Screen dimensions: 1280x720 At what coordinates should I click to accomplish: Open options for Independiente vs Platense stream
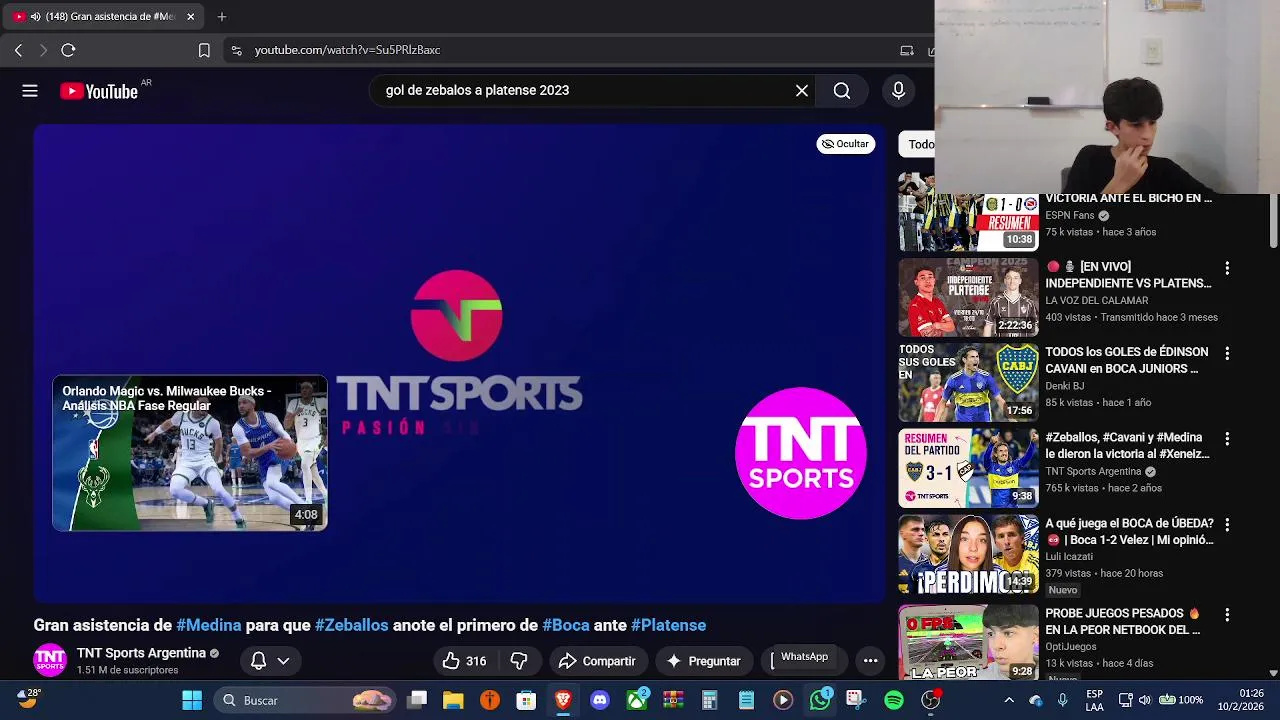1227,268
